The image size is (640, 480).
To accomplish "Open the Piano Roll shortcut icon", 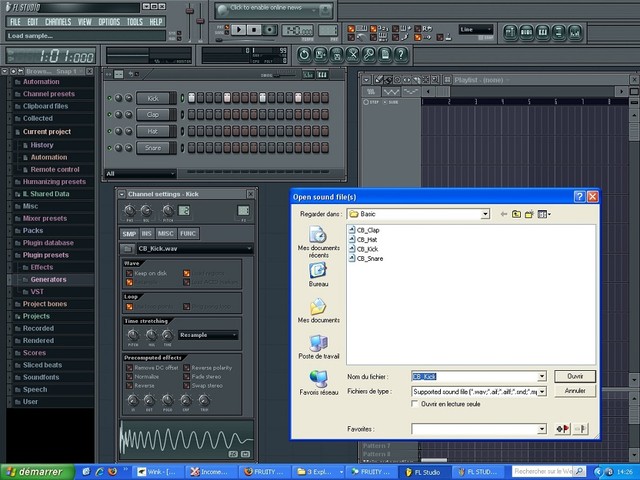I will [x=542, y=32].
